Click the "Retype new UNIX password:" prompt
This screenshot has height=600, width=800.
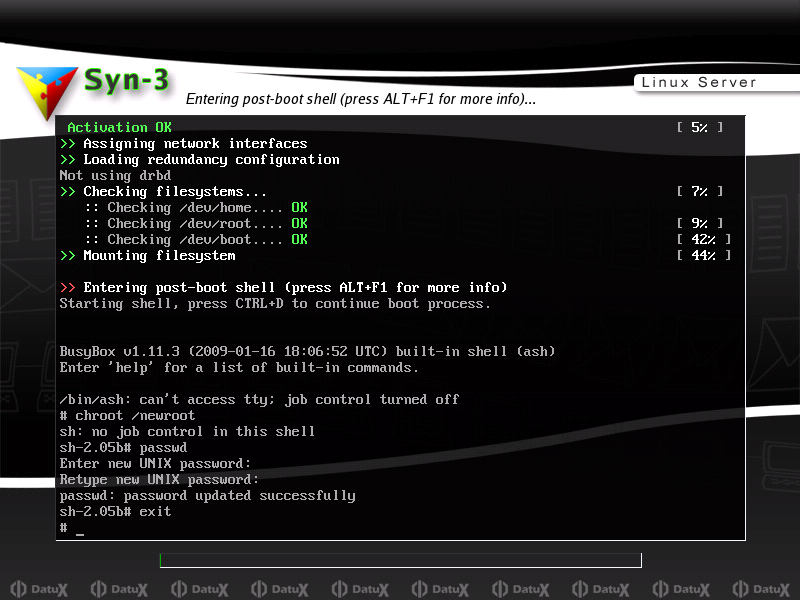click(x=159, y=480)
